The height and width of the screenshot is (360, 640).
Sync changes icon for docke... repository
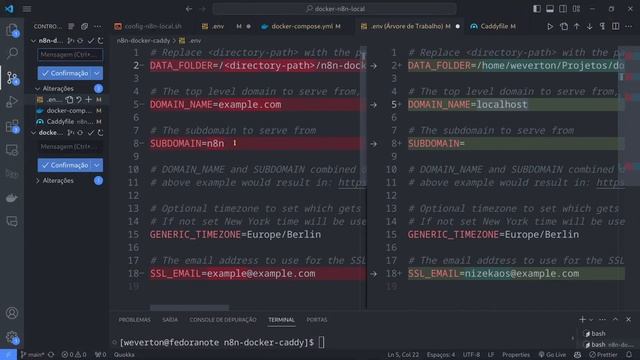click(80, 133)
